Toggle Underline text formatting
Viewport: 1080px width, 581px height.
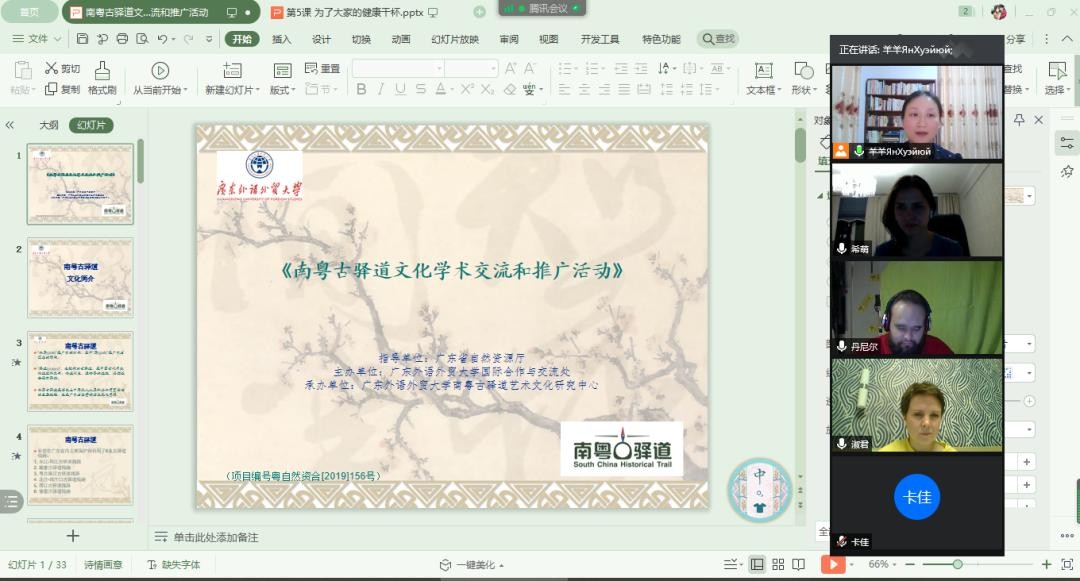(x=401, y=89)
